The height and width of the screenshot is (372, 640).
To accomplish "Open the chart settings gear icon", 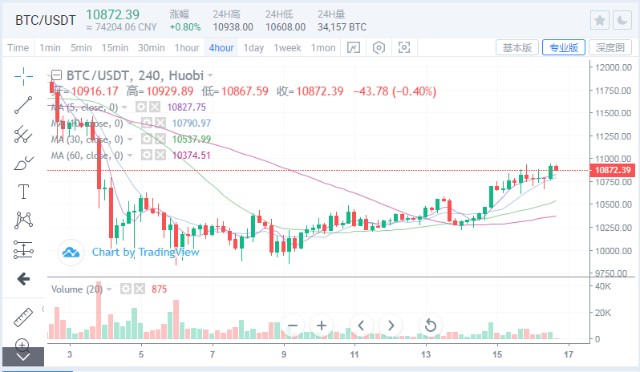I will point(379,48).
